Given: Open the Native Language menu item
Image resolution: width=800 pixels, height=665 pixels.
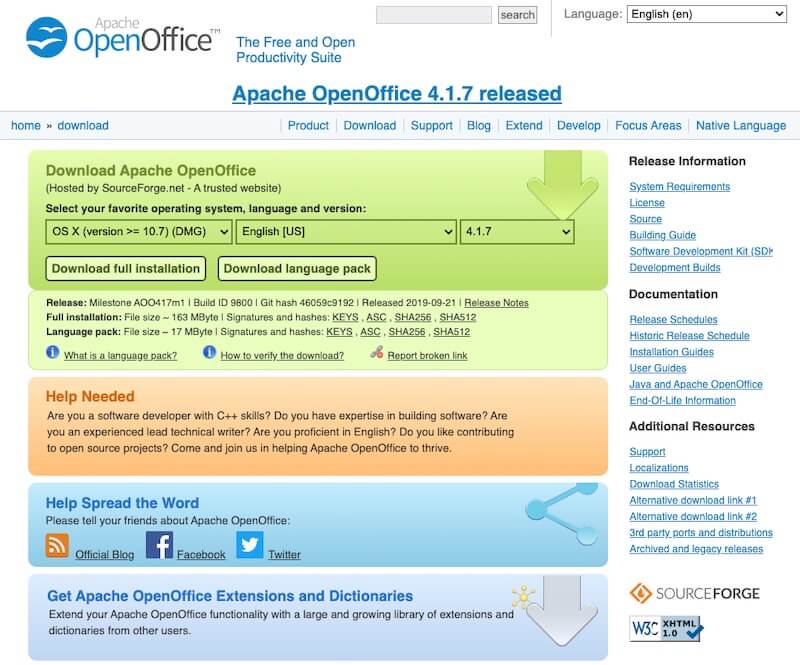Looking at the screenshot, I should pyautogui.click(x=741, y=126).
